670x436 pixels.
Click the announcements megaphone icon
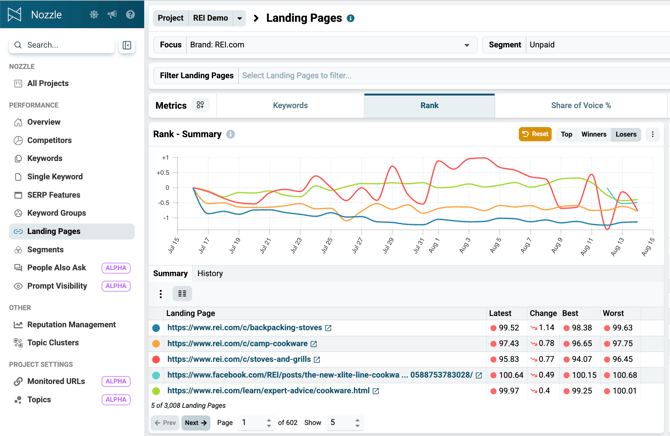[x=112, y=15]
